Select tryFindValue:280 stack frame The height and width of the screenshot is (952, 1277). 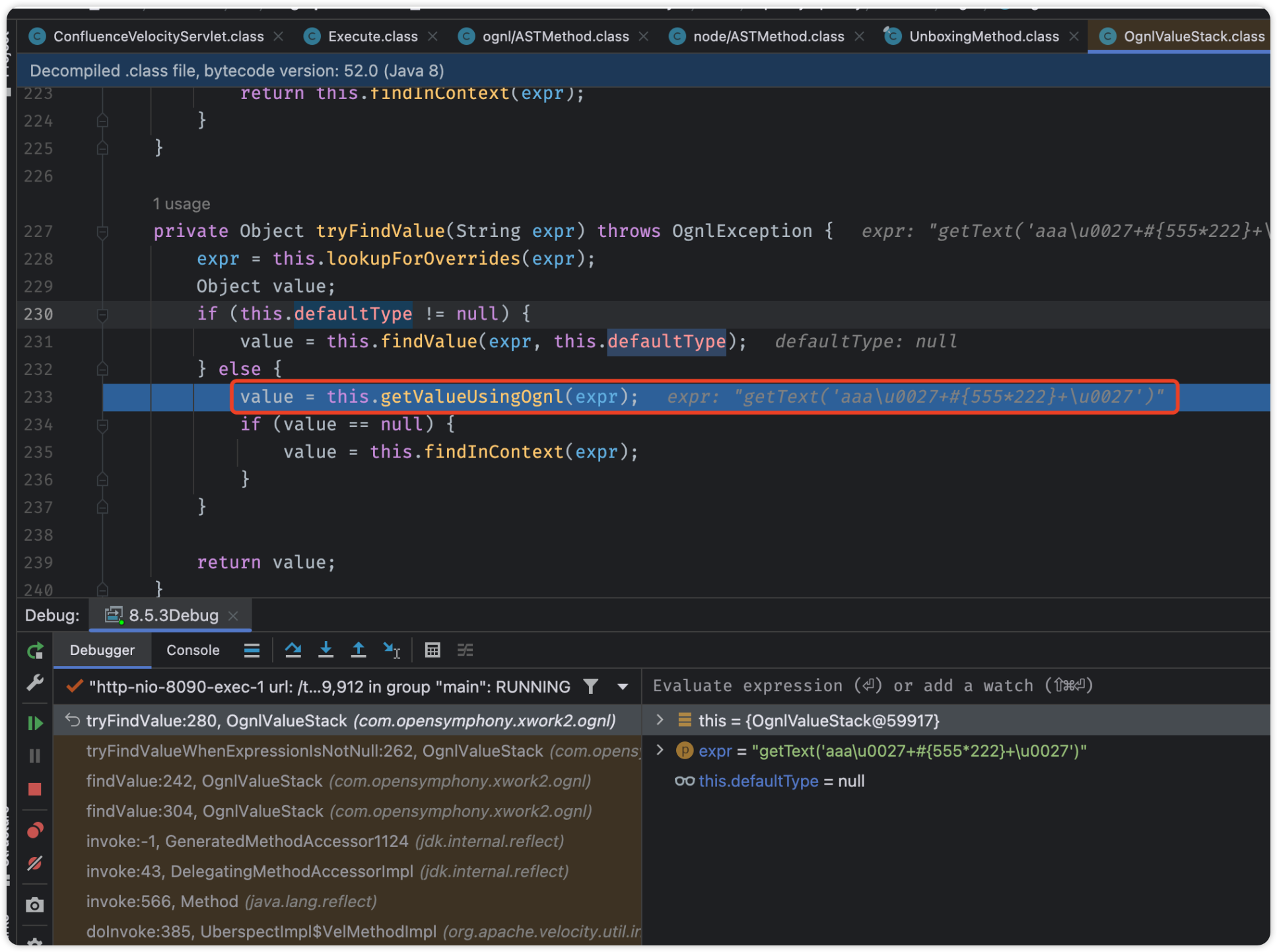point(348,720)
